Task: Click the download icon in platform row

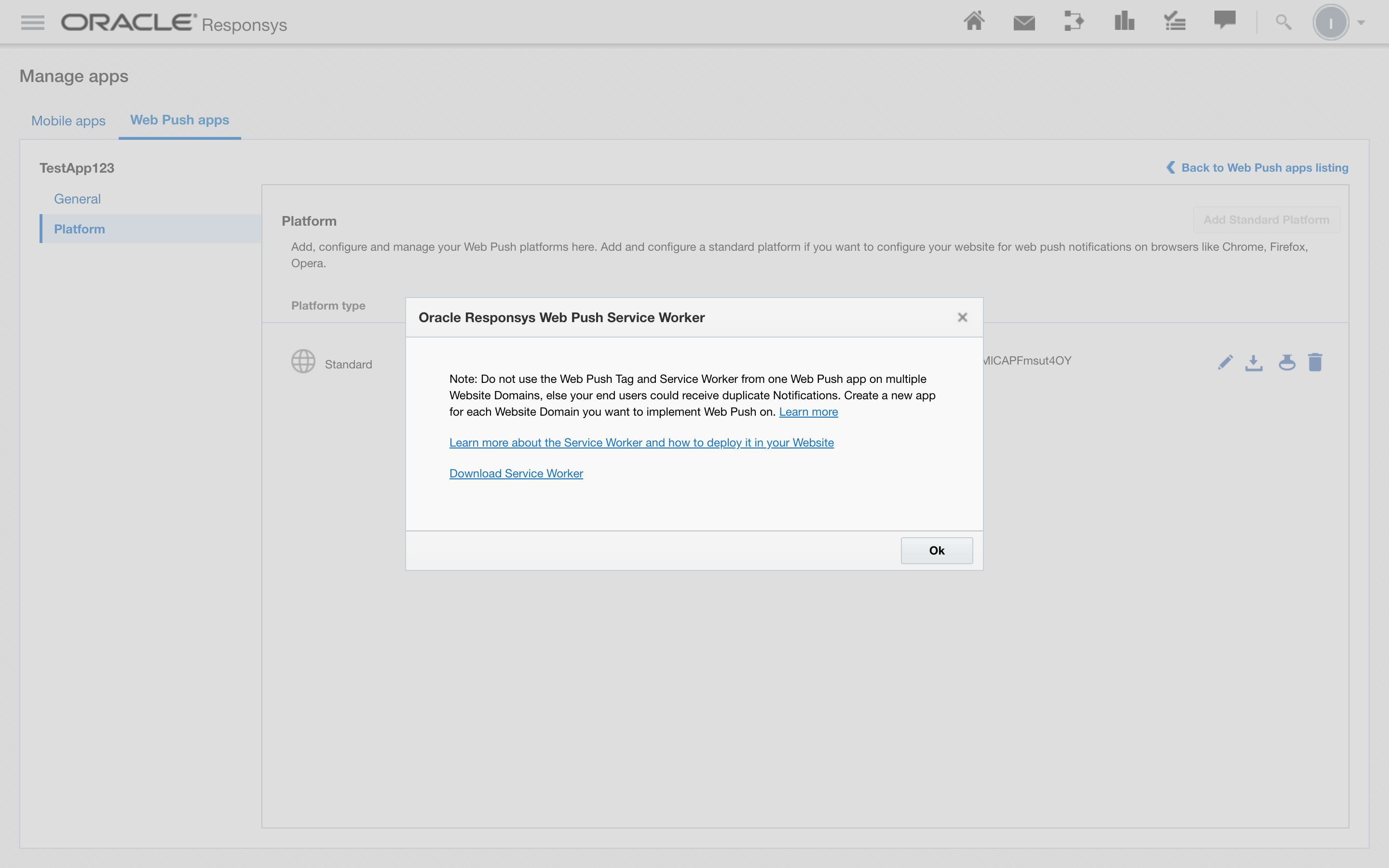Action: click(x=1253, y=363)
